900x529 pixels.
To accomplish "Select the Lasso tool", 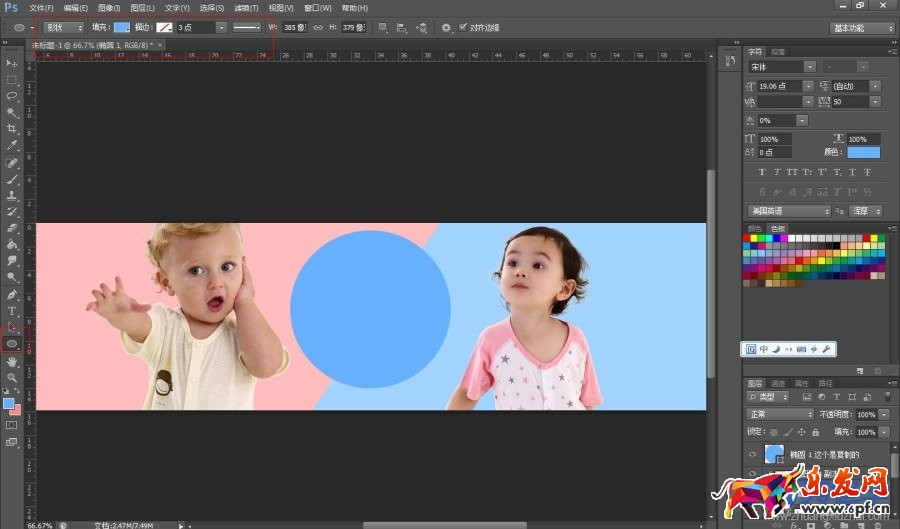I will click(x=12, y=96).
